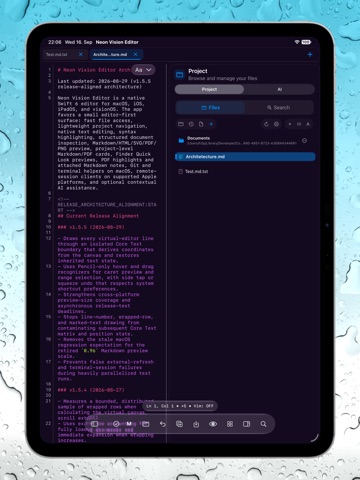
Task: Place cursor on heading '### v1.5.5'
Action: click(x=91, y=227)
